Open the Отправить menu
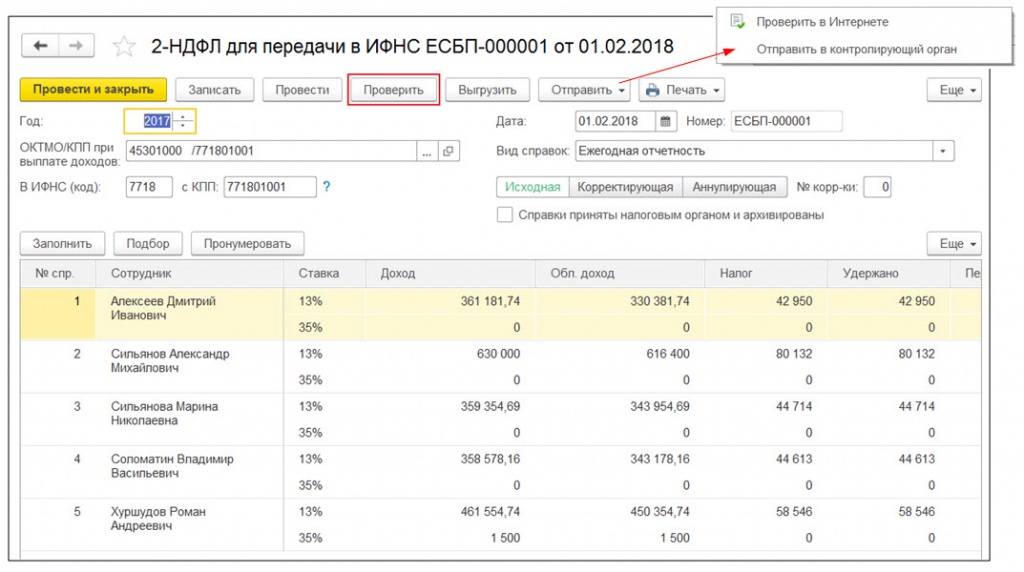1024x572 pixels. pos(586,90)
